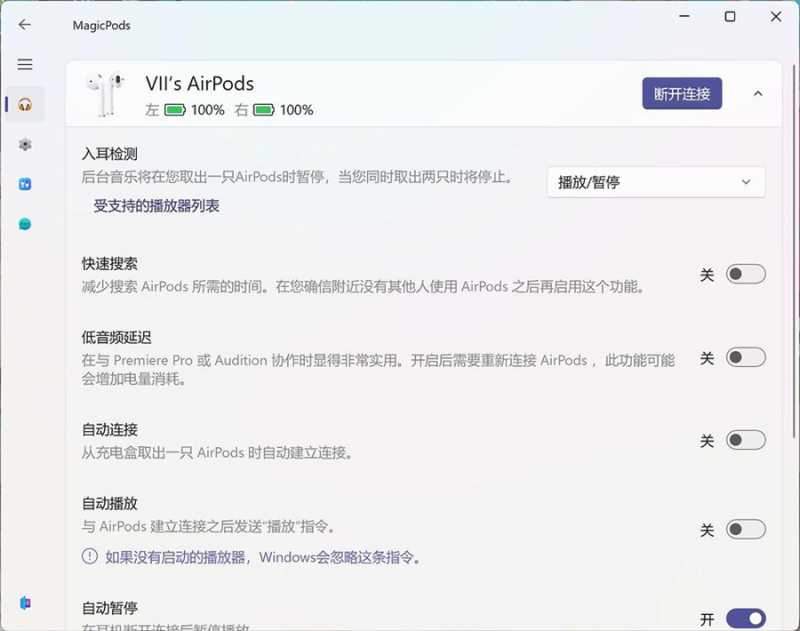The height and width of the screenshot is (631, 800).
Task: Enable the 自动播放 switch
Action: [x=745, y=529]
